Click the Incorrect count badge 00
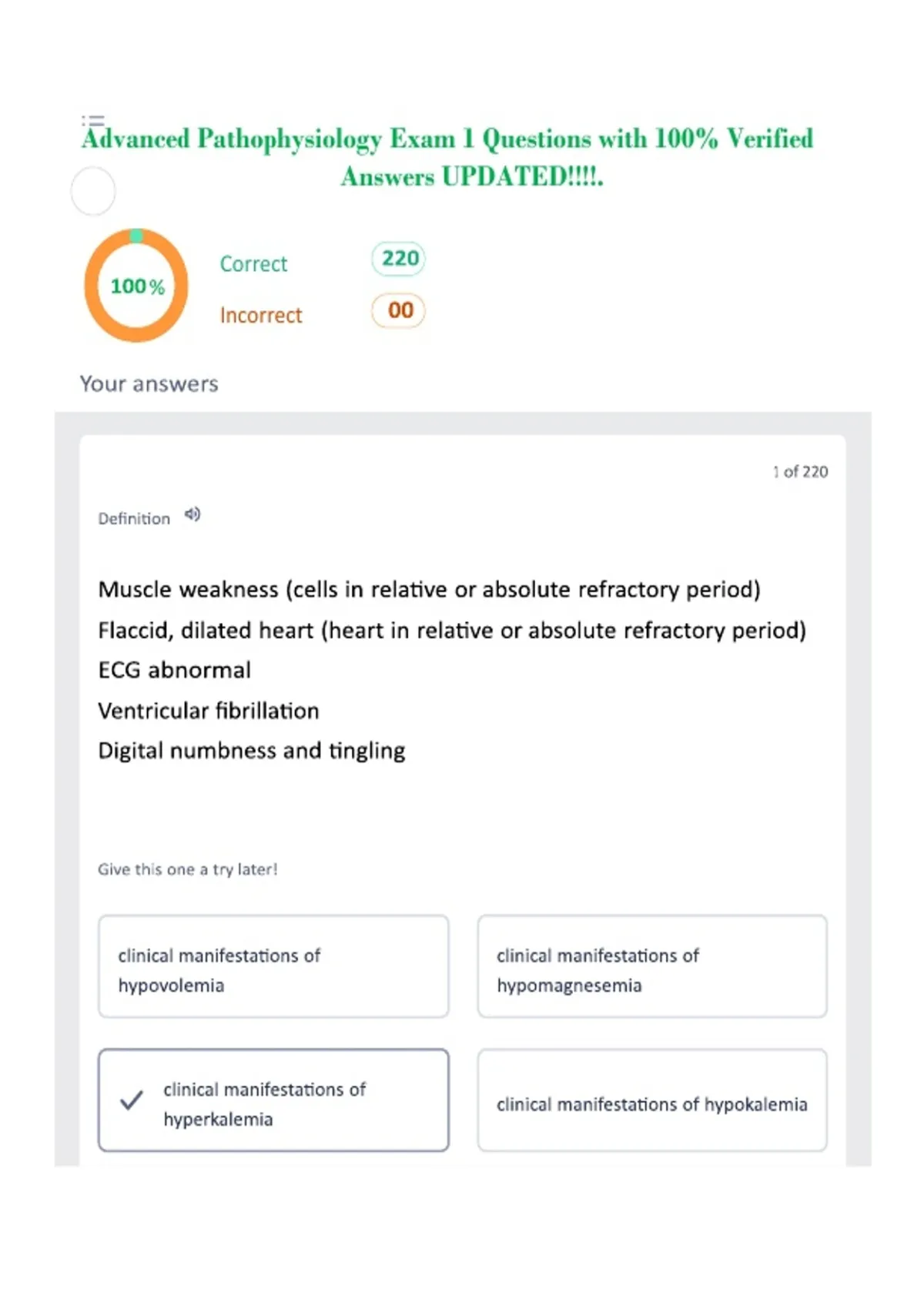This screenshot has height=1309, width=924. [x=399, y=311]
